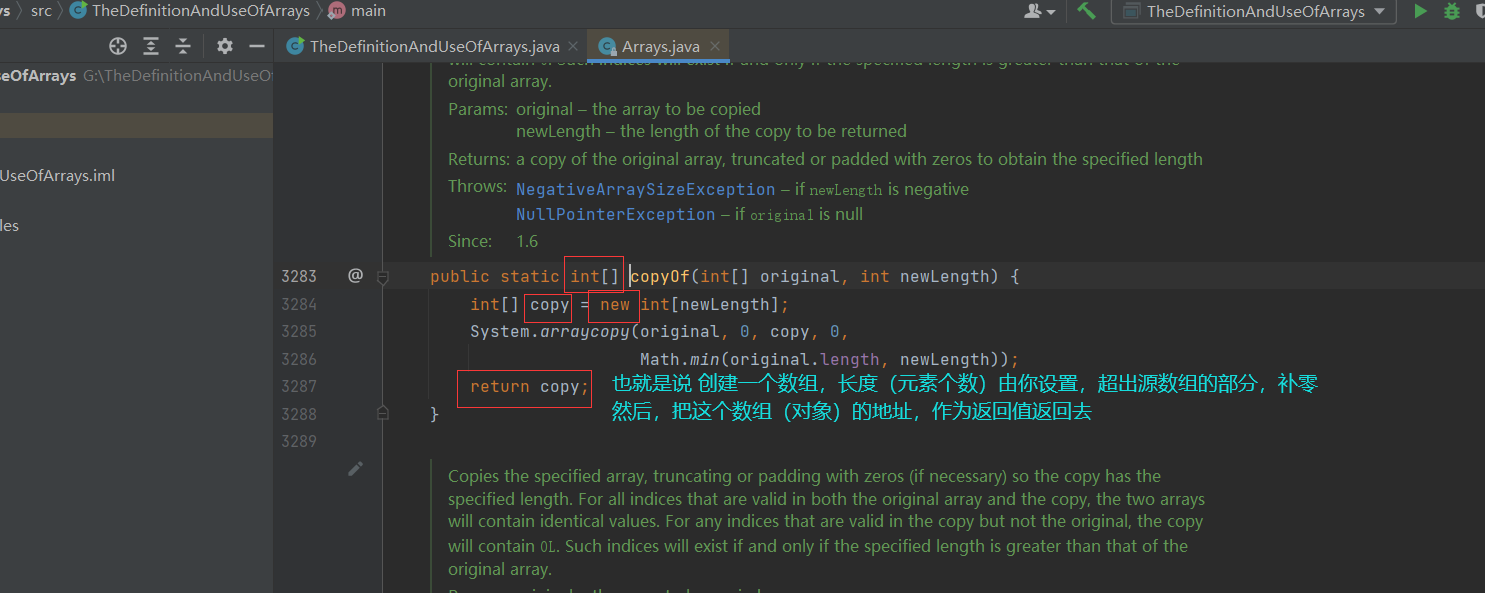Click 'newLength – the length of the copy' text
The width and height of the screenshot is (1485, 593).
click(711, 131)
